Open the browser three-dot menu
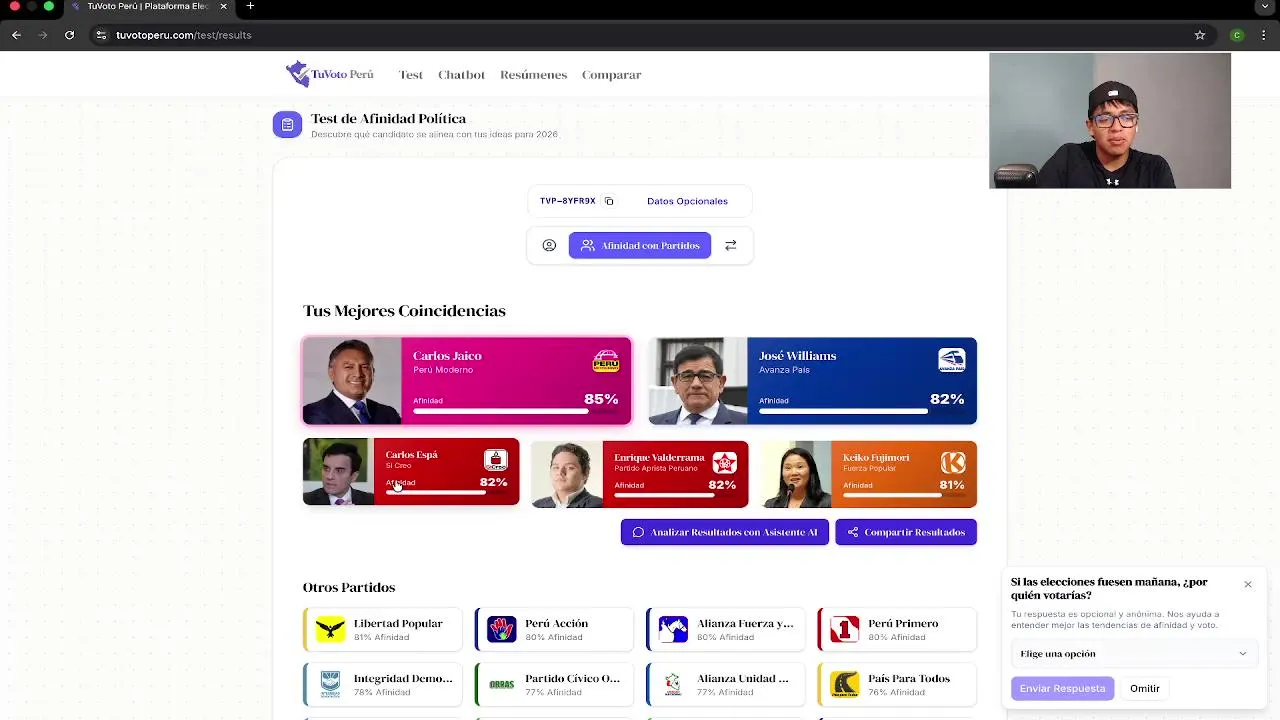Image resolution: width=1280 pixels, height=720 pixels. [1264, 35]
